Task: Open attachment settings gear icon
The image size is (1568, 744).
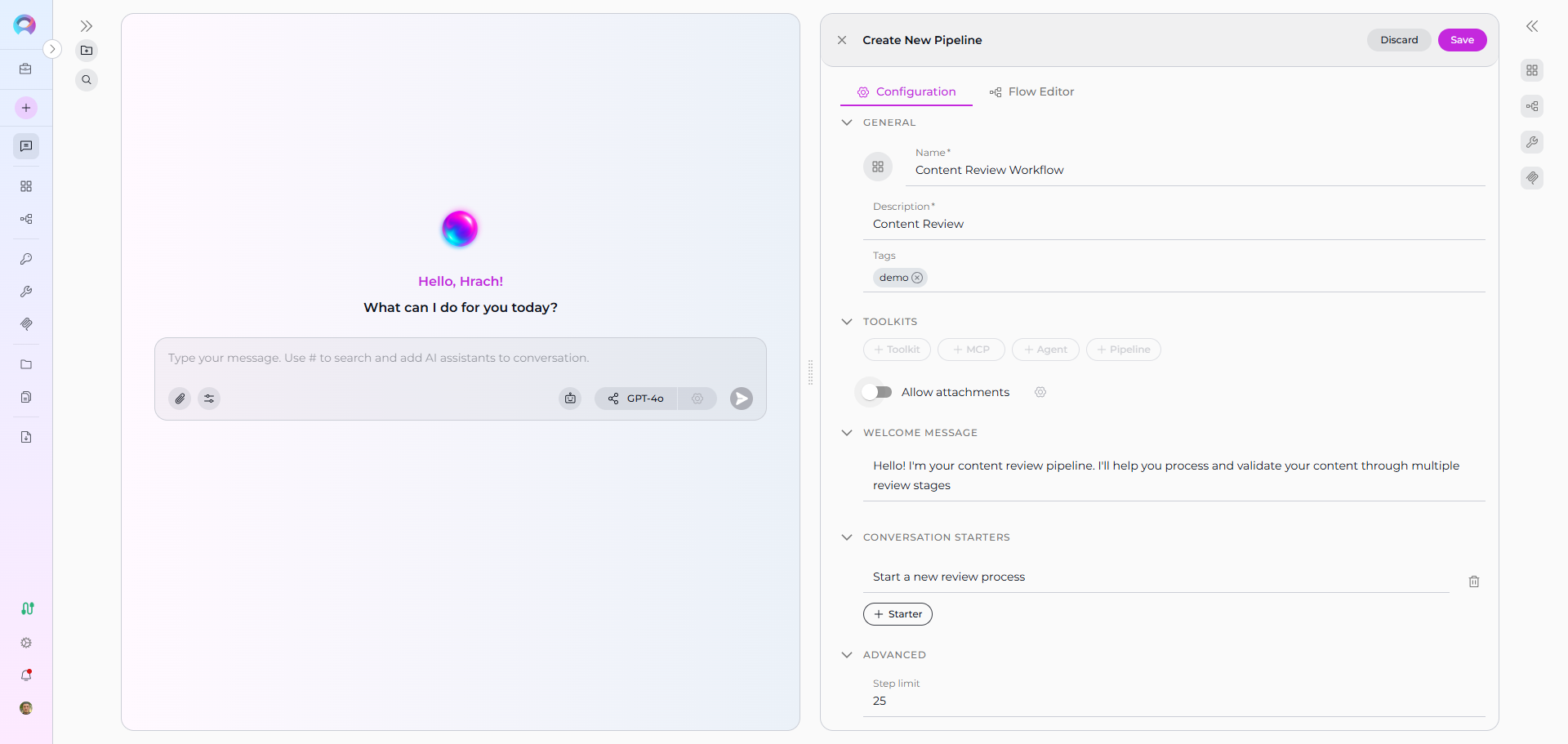Action: coord(1040,392)
